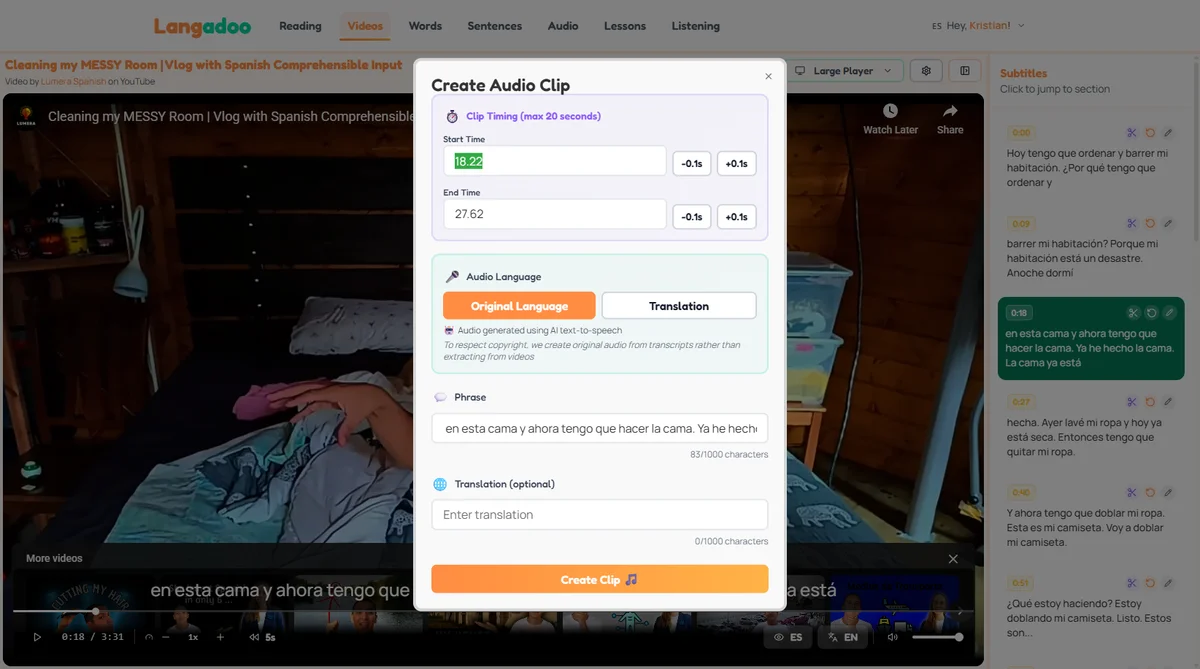
Task: Loop the 0:09 subtitle with the repeat icon
Action: 1150,222
